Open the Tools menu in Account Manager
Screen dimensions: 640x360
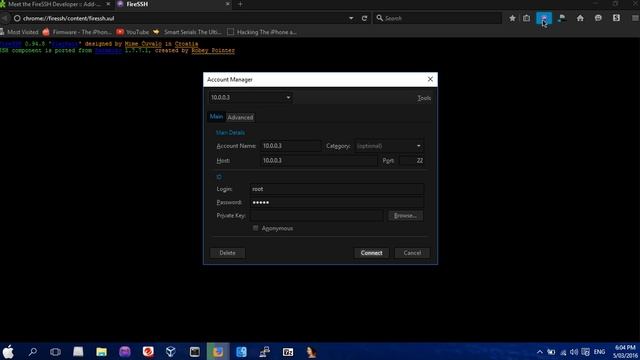[x=424, y=98]
